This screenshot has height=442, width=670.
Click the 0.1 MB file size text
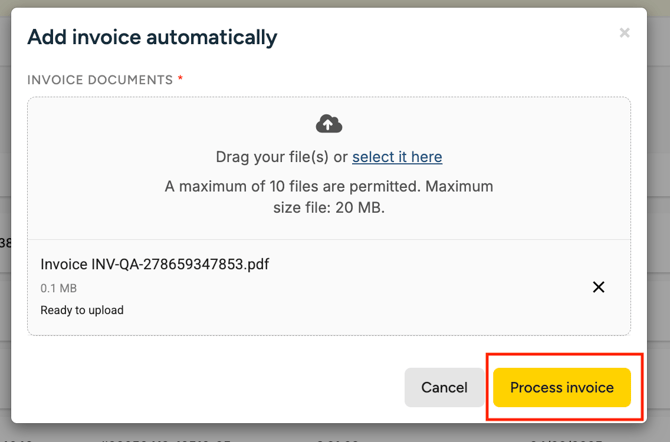coord(58,288)
